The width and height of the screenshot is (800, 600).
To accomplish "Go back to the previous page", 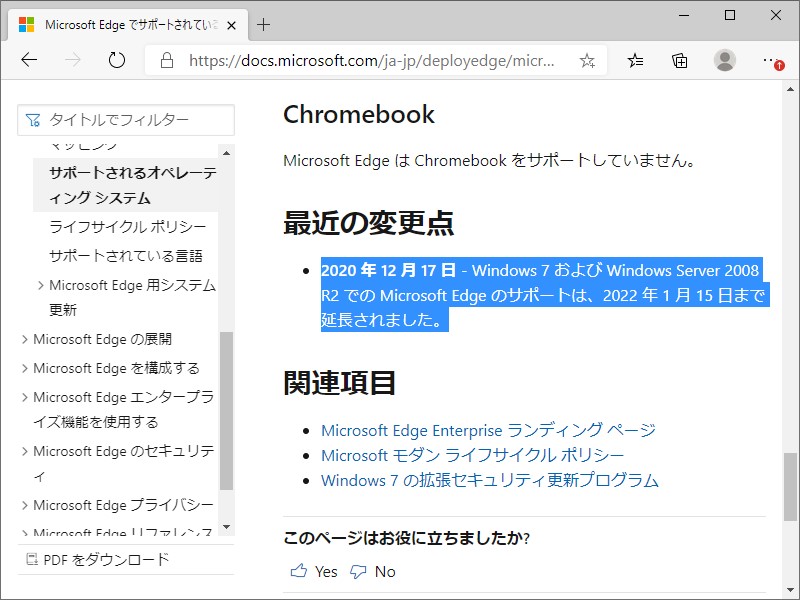I will coord(29,60).
